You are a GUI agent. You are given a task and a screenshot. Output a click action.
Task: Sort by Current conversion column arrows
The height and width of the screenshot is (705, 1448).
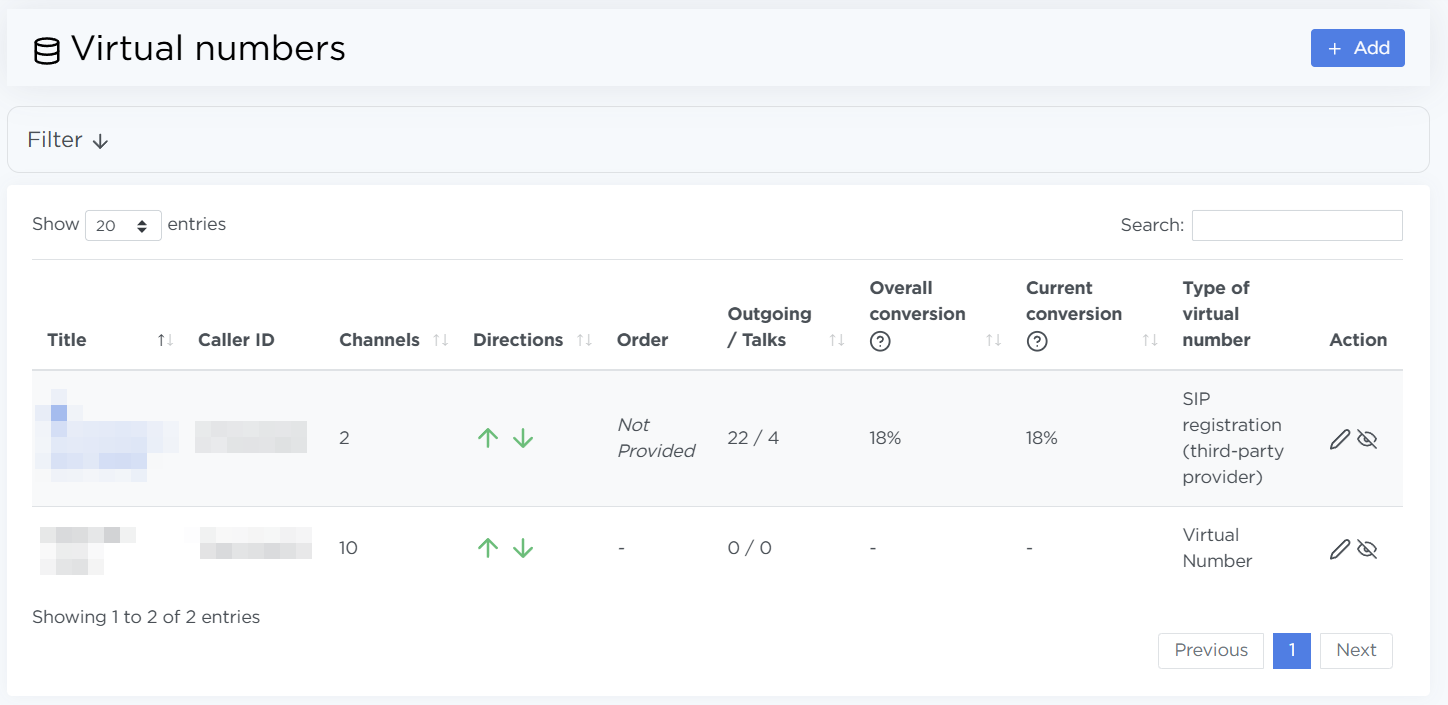pyautogui.click(x=1150, y=340)
